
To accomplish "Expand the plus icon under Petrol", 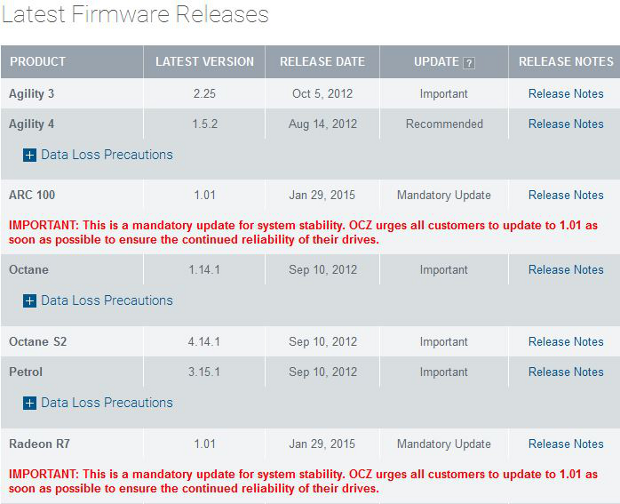I will [x=29, y=403].
